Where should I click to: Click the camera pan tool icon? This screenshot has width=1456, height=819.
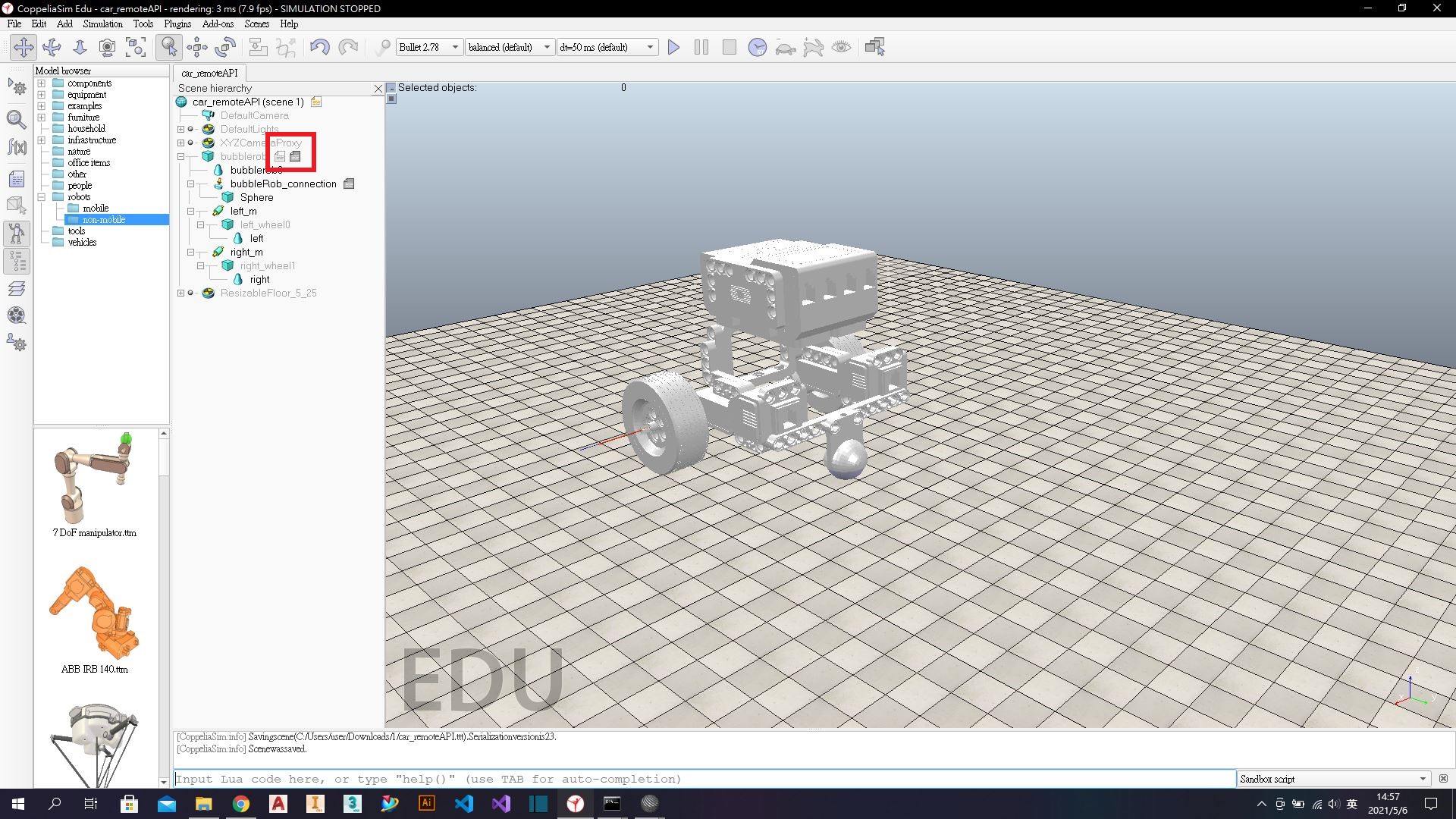click(x=24, y=47)
